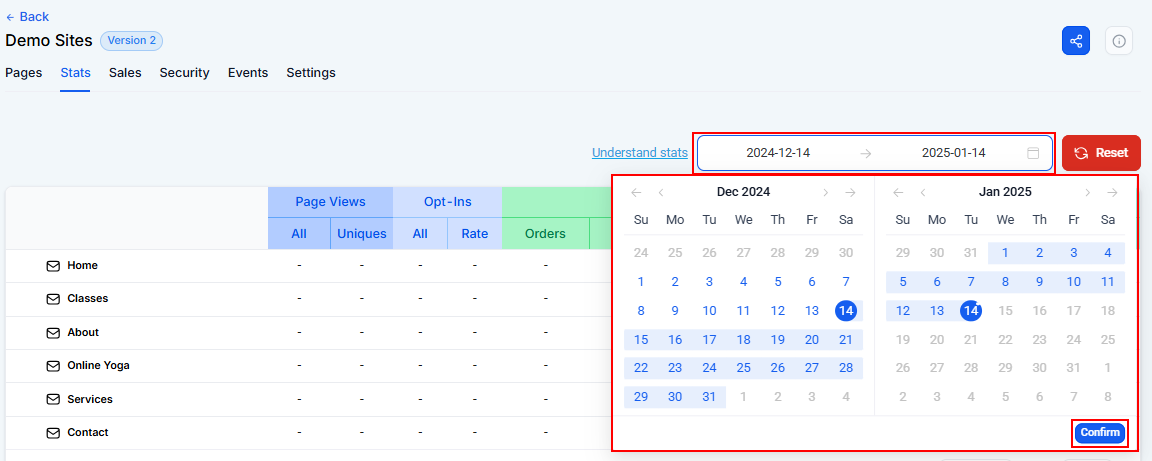
Task: Go to next year in Dec 2024 calendar
Action: pos(851,193)
